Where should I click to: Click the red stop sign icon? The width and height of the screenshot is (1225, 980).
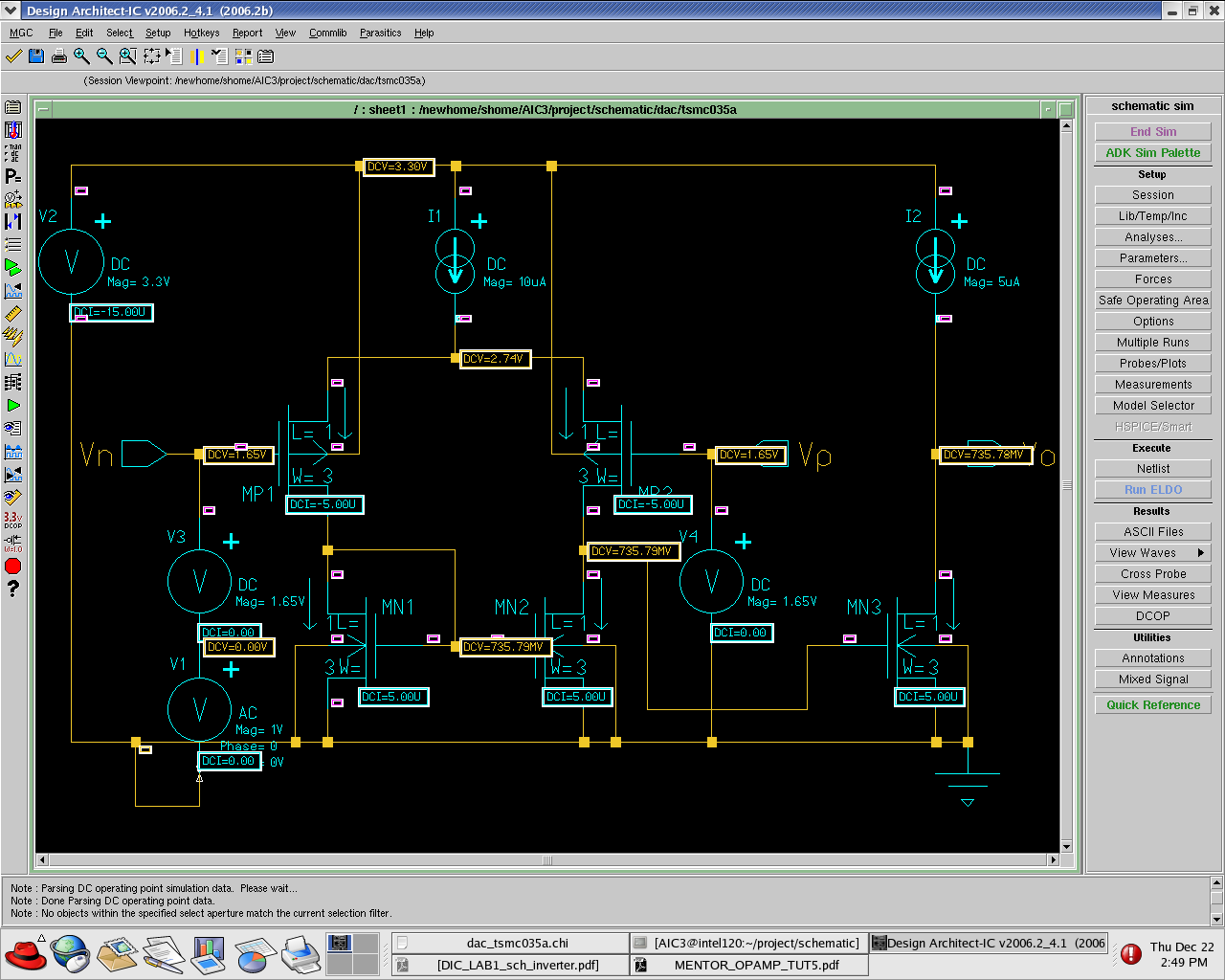(12, 567)
